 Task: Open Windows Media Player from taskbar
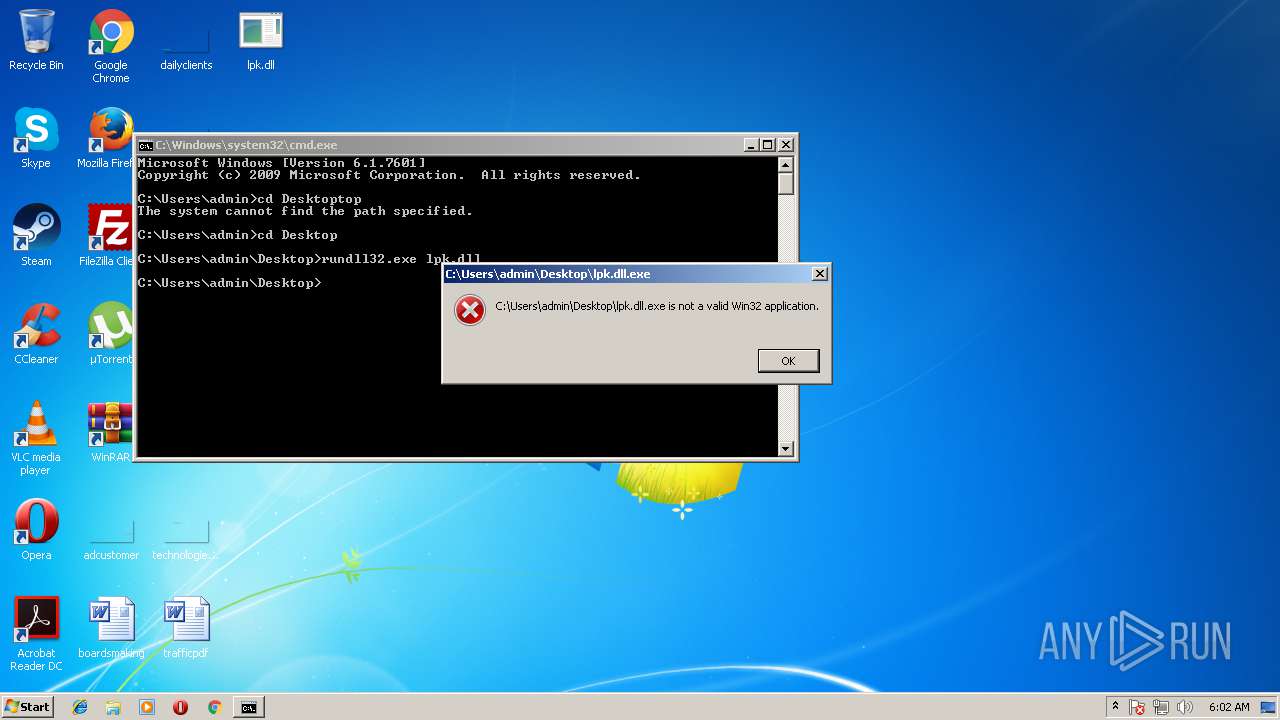[x=147, y=707]
